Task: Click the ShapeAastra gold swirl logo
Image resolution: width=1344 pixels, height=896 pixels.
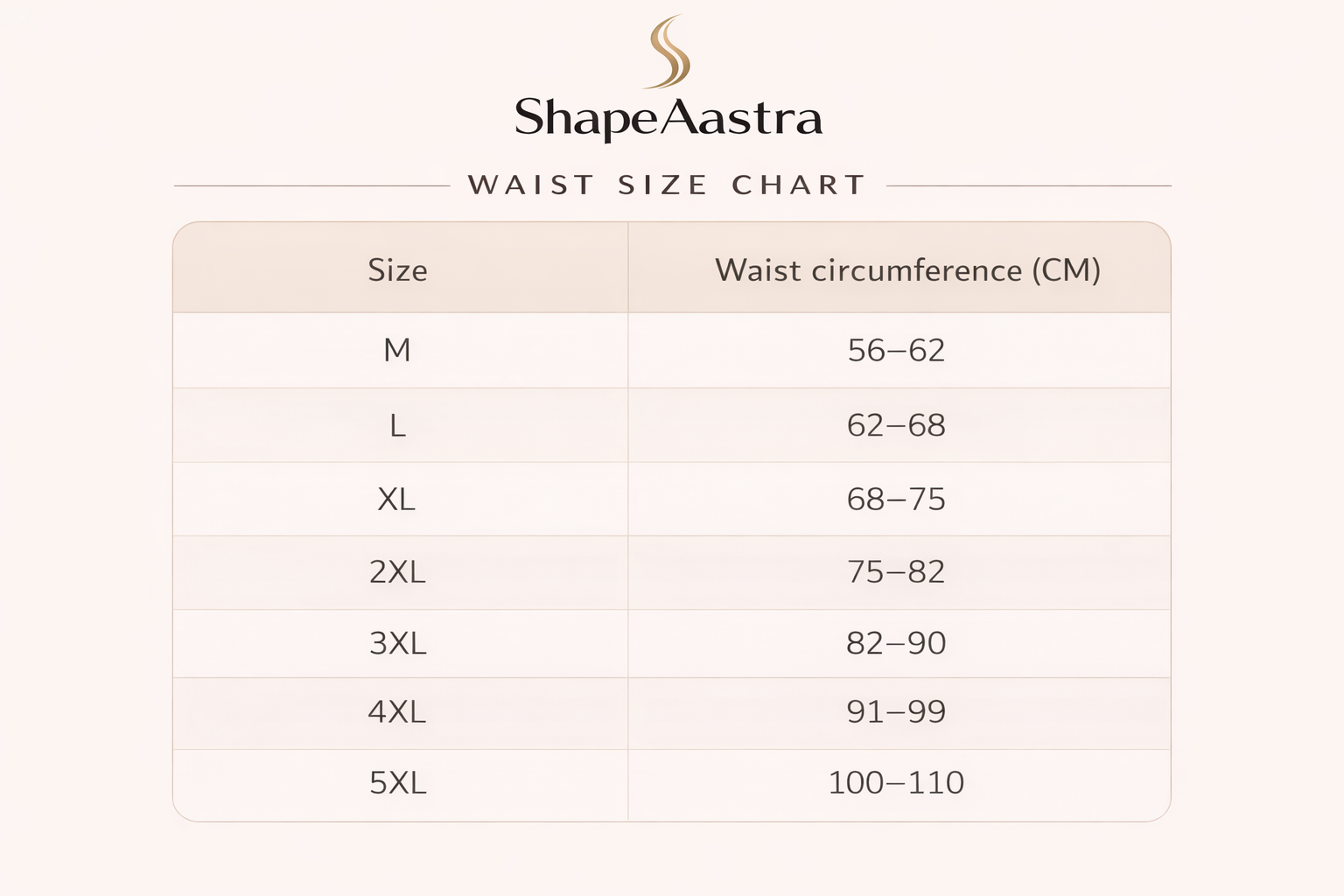Action: [x=669, y=52]
